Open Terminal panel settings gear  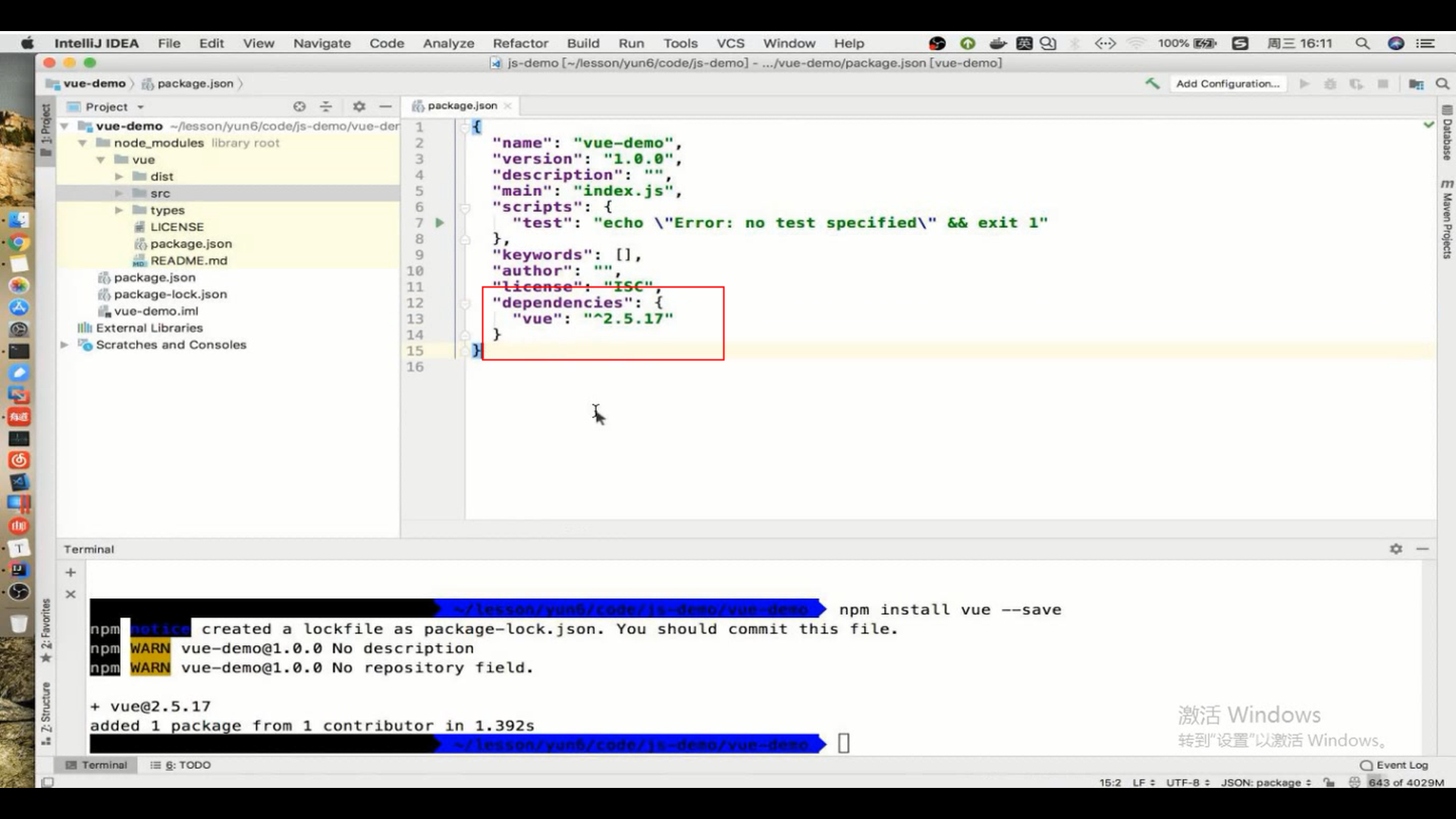1395,548
